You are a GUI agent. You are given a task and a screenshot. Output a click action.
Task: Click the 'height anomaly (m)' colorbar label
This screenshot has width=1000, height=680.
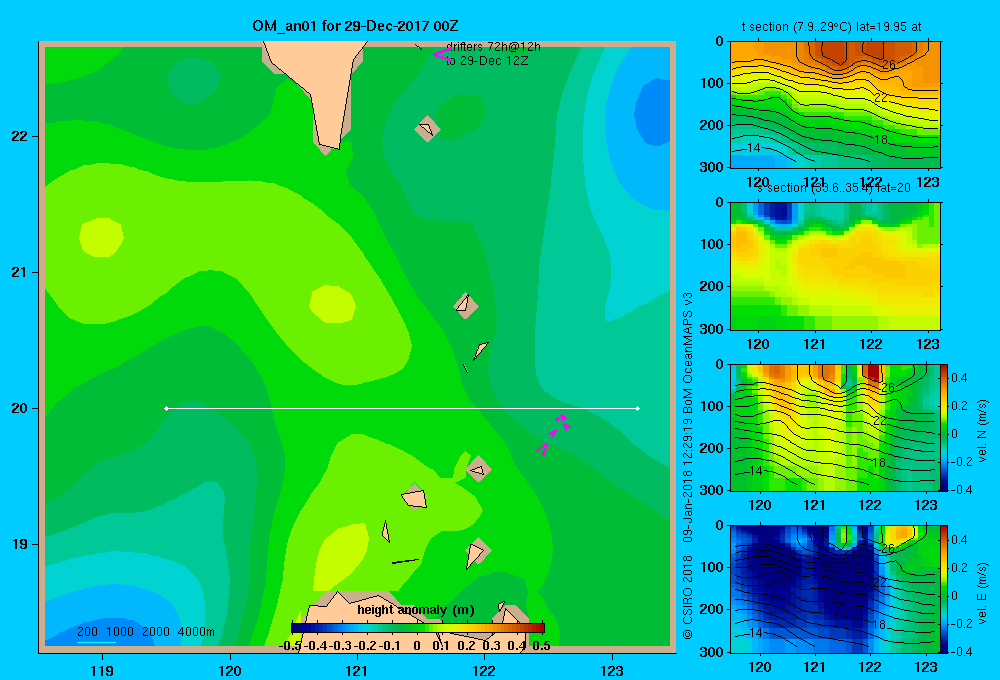[415, 610]
